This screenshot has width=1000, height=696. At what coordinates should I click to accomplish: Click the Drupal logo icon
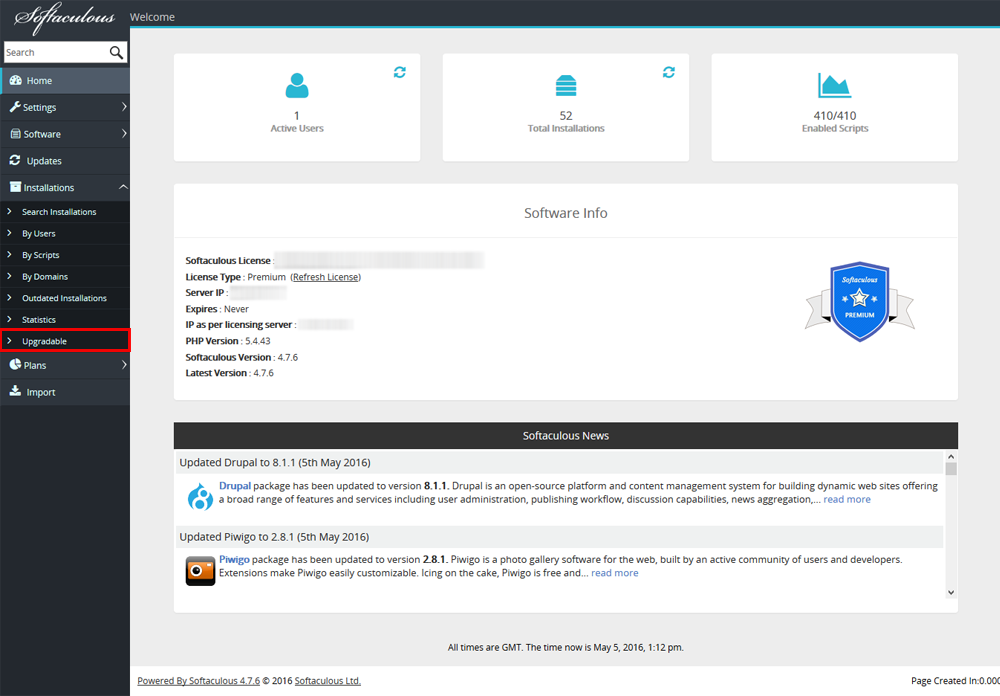200,496
